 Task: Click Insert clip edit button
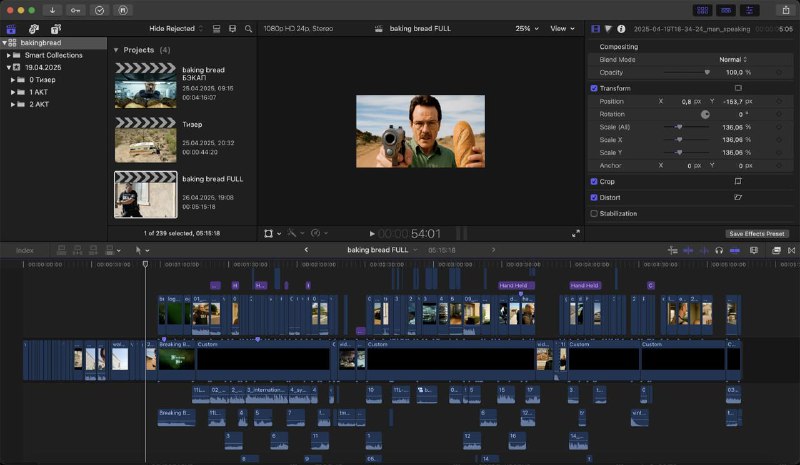78,250
